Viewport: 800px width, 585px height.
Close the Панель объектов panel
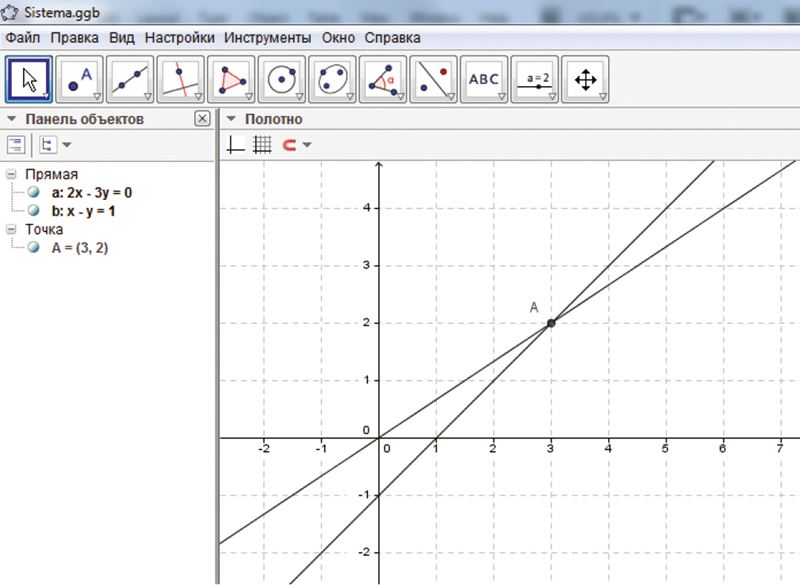202,119
